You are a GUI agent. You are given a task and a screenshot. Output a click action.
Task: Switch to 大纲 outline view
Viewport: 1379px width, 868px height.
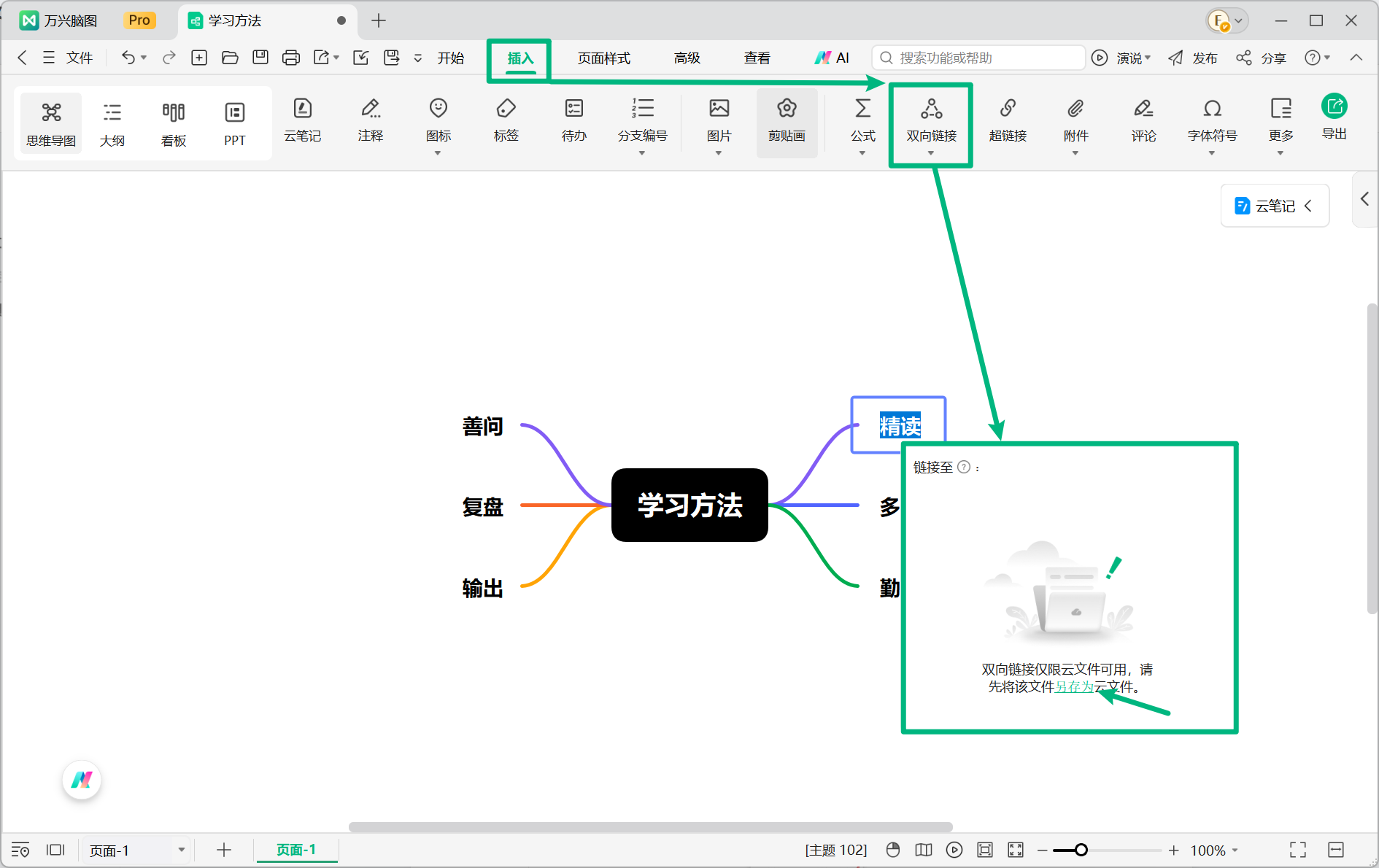click(112, 123)
